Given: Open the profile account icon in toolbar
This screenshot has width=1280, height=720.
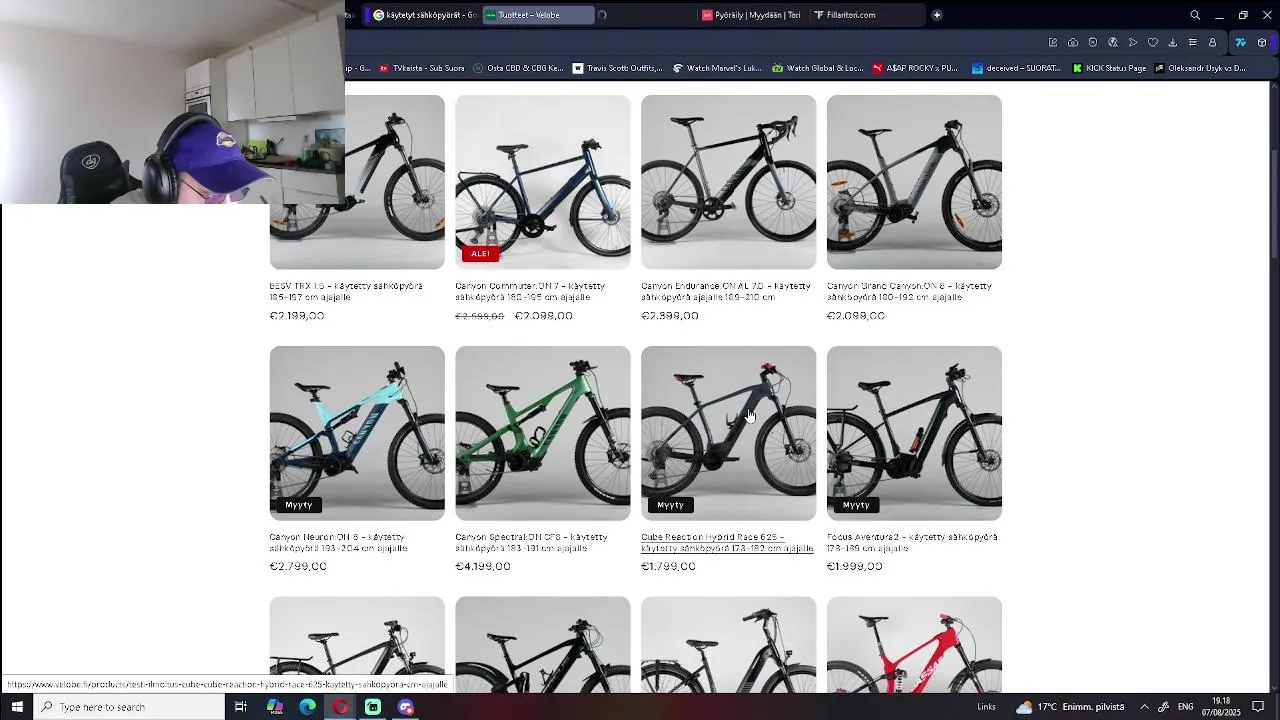Looking at the screenshot, I should tap(1212, 42).
